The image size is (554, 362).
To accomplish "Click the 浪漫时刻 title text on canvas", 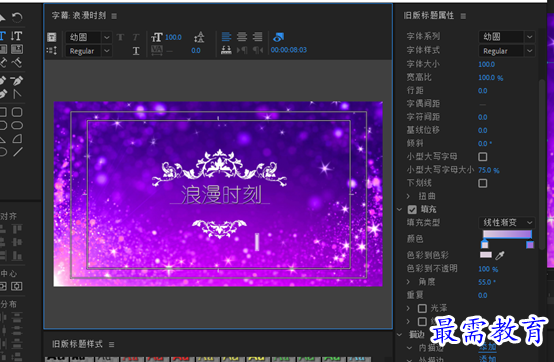I will [221, 195].
